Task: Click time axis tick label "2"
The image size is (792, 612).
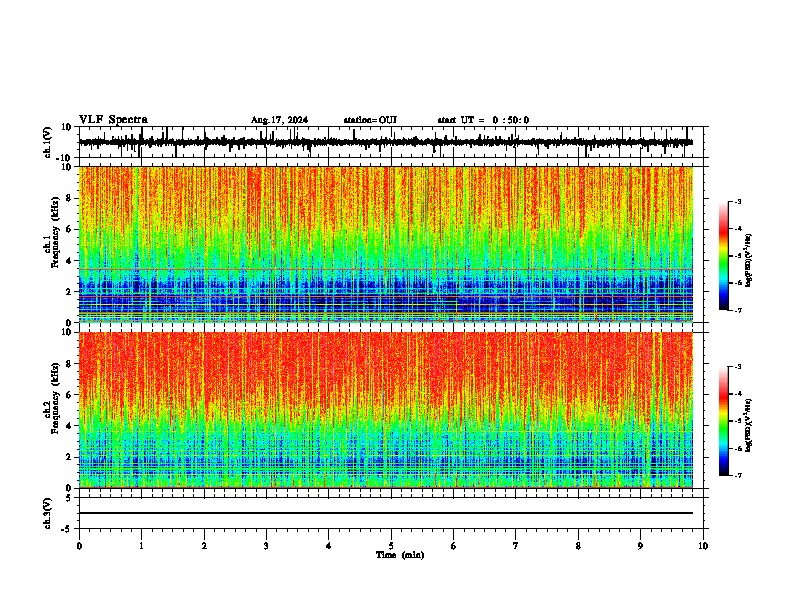Action: [x=204, y=546]
